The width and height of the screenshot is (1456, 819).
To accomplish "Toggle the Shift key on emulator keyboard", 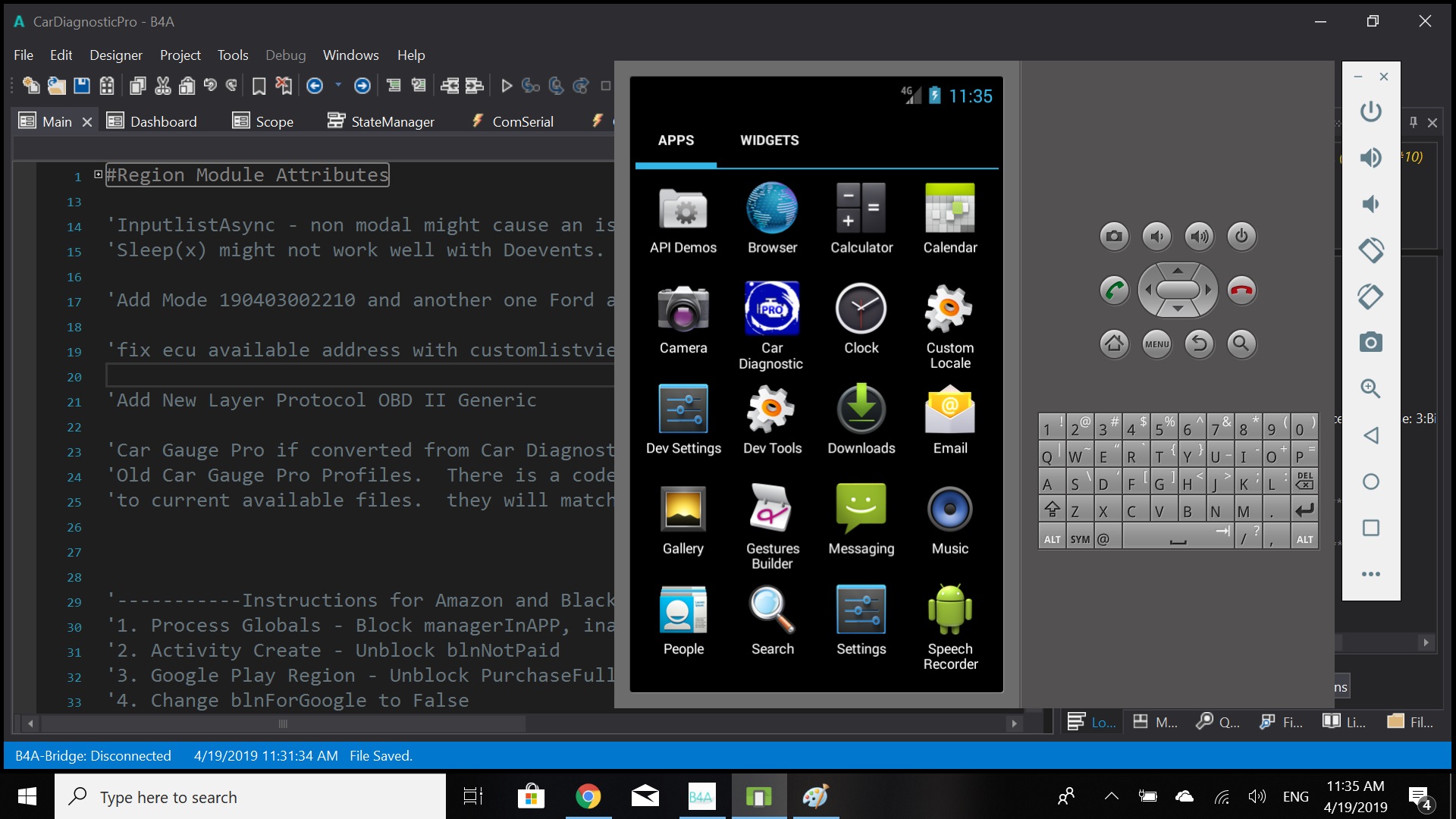I will pyautogui.click(x=1052, y=510).
